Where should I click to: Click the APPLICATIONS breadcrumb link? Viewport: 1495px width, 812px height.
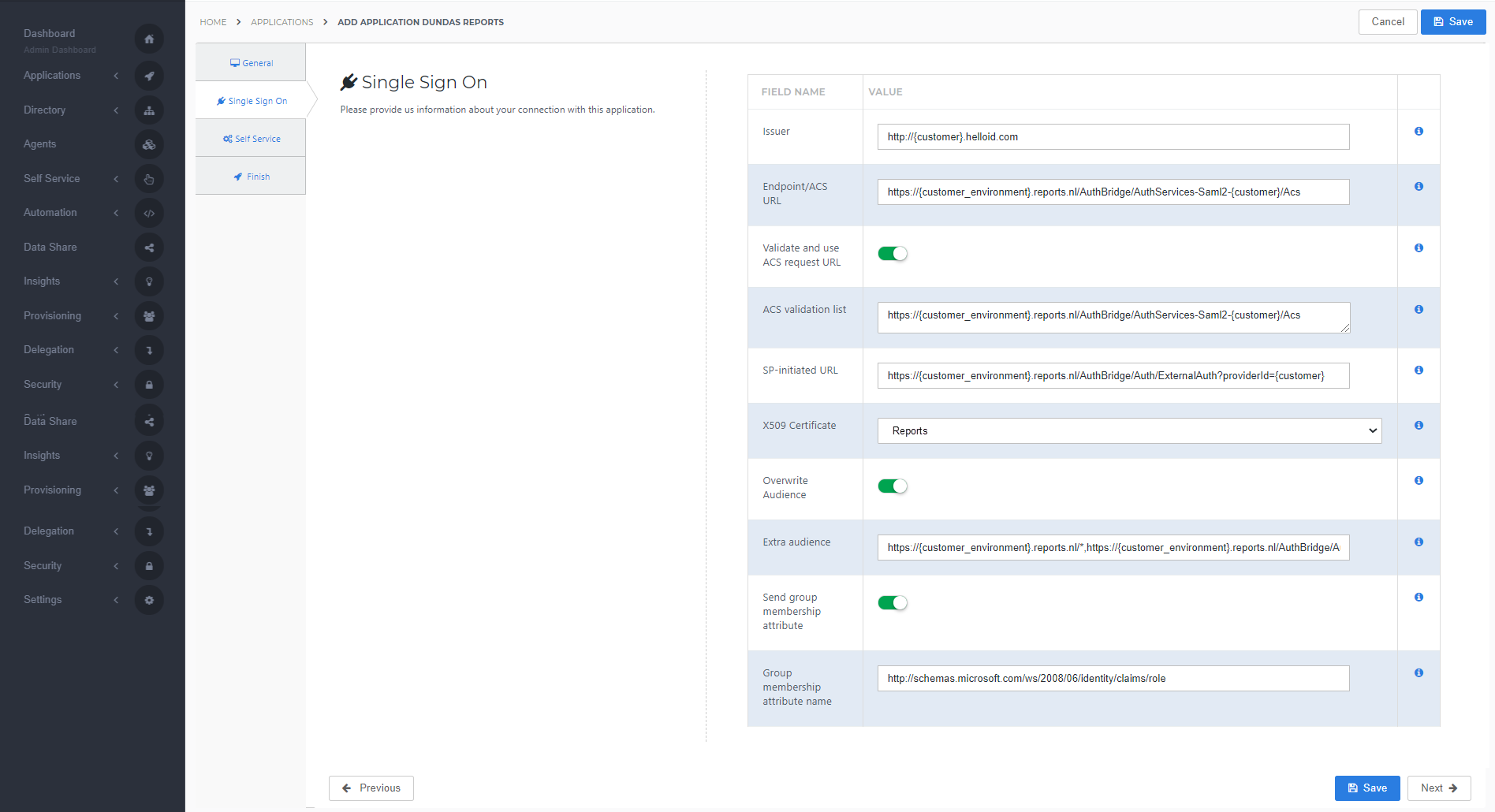point(282,22)
